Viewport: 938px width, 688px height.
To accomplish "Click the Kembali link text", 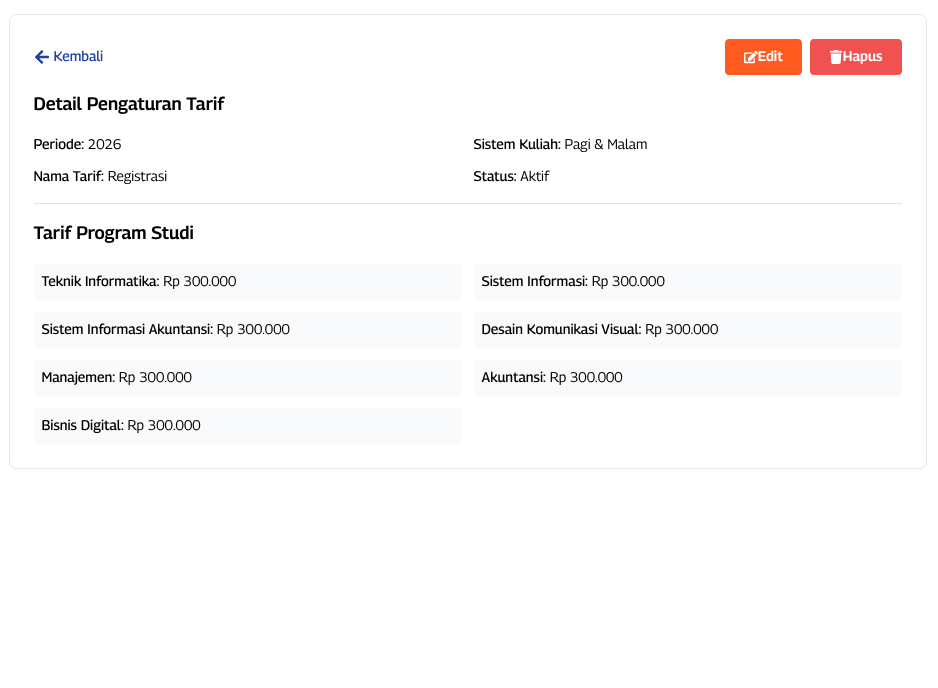I will point(78,57).
